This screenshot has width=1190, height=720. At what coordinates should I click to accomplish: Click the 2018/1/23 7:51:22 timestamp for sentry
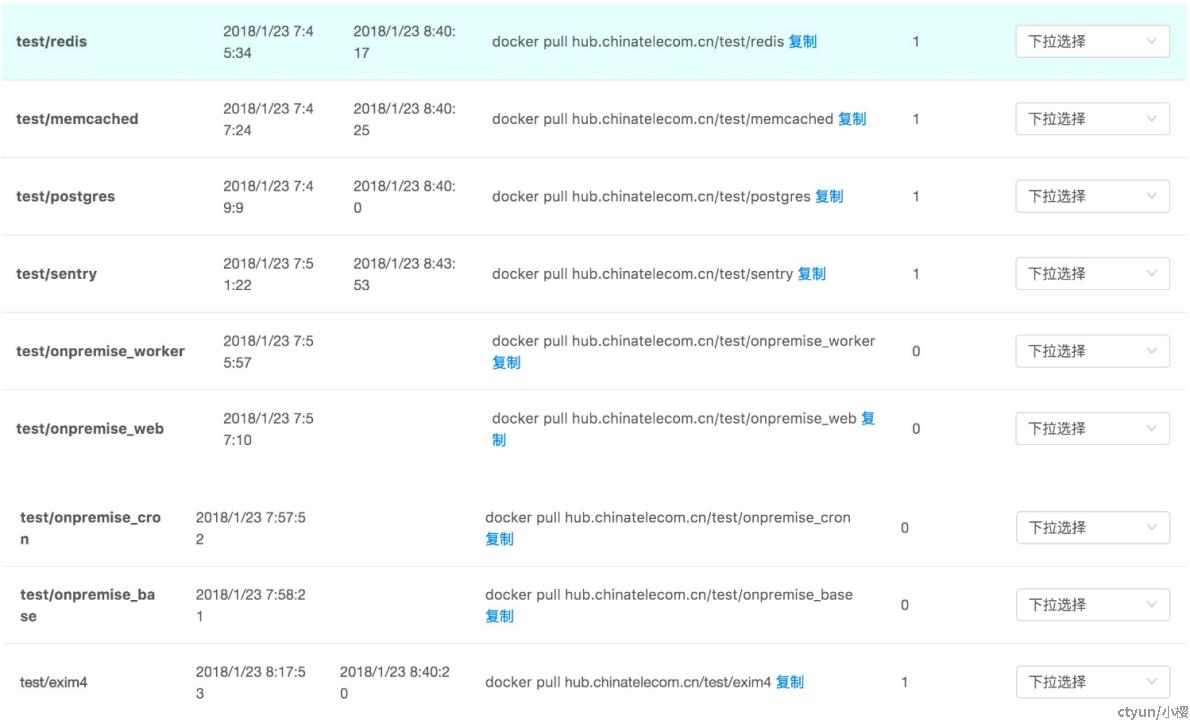point(268,275)
